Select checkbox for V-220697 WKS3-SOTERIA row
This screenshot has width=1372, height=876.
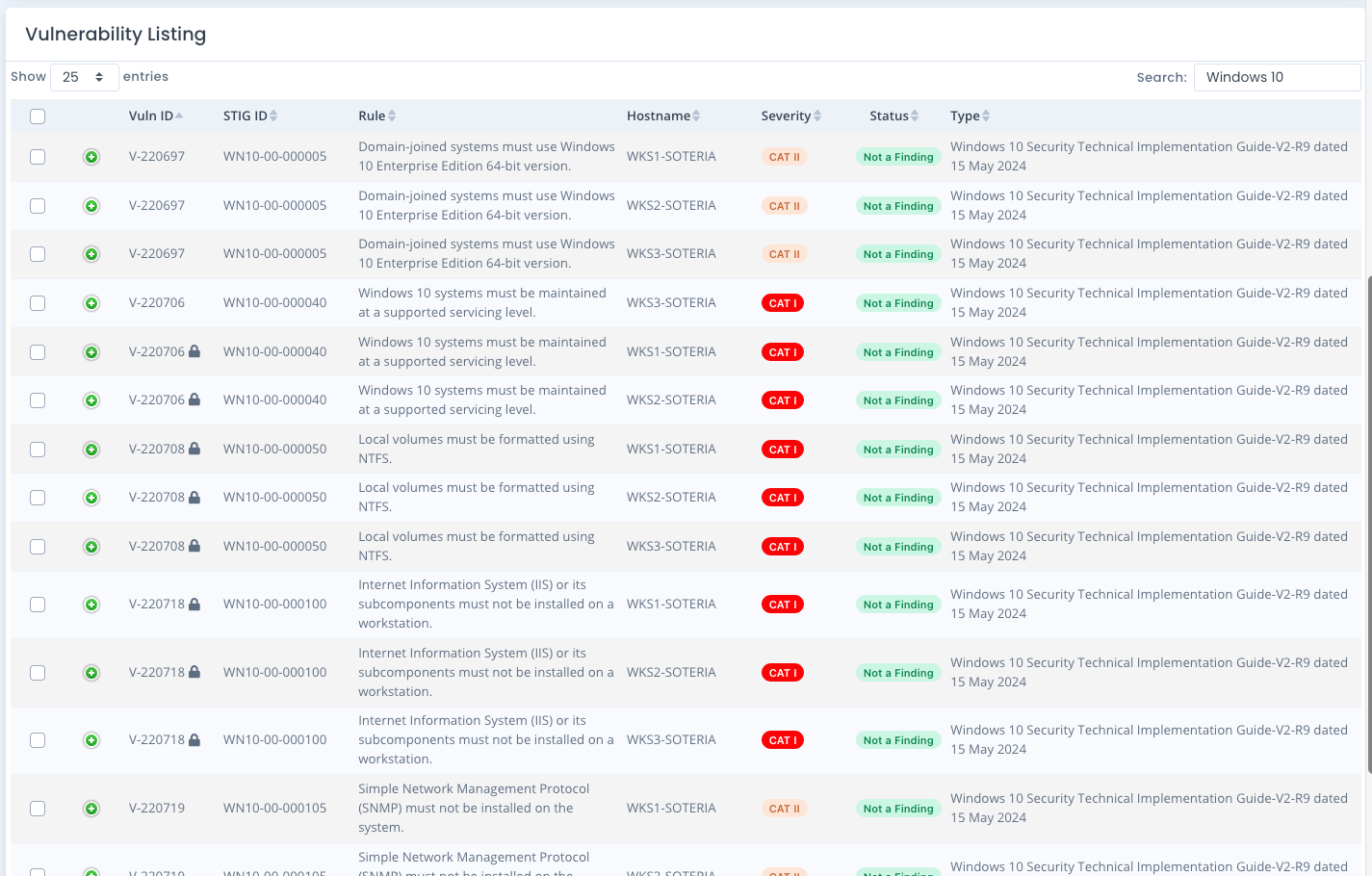click(x=38, y=254)
